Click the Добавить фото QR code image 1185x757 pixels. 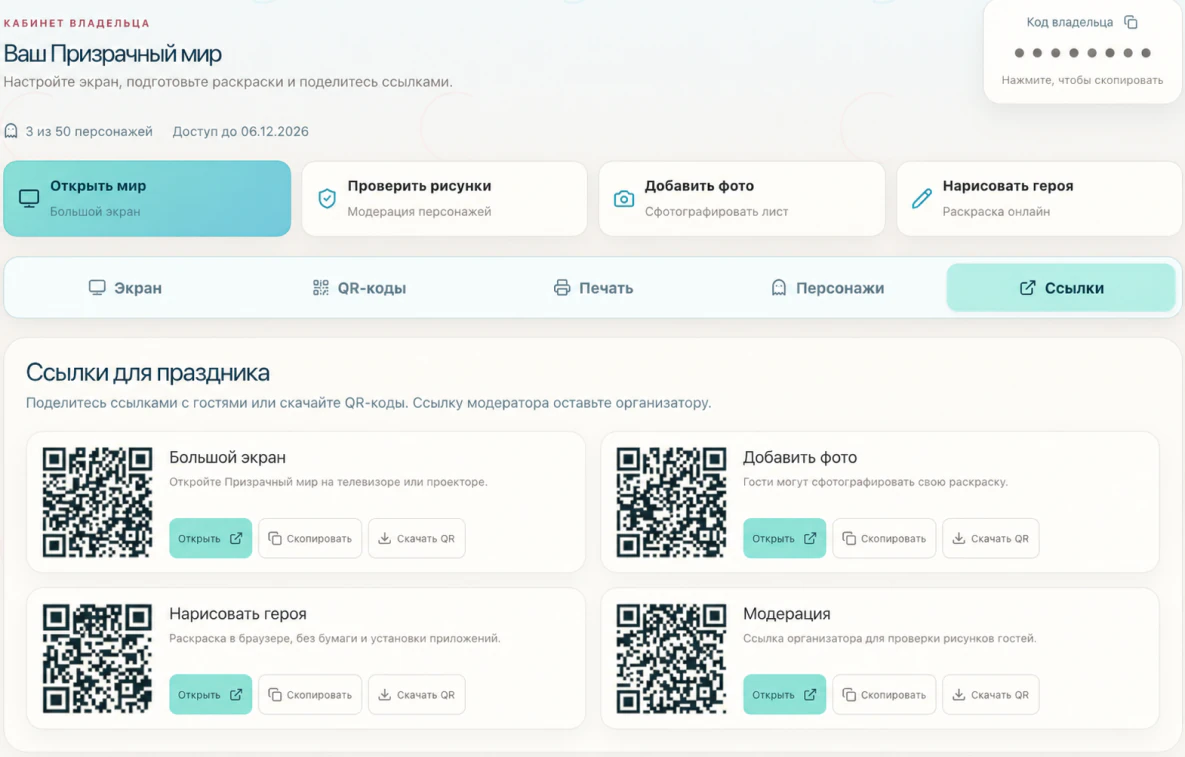tap(671, 502)
